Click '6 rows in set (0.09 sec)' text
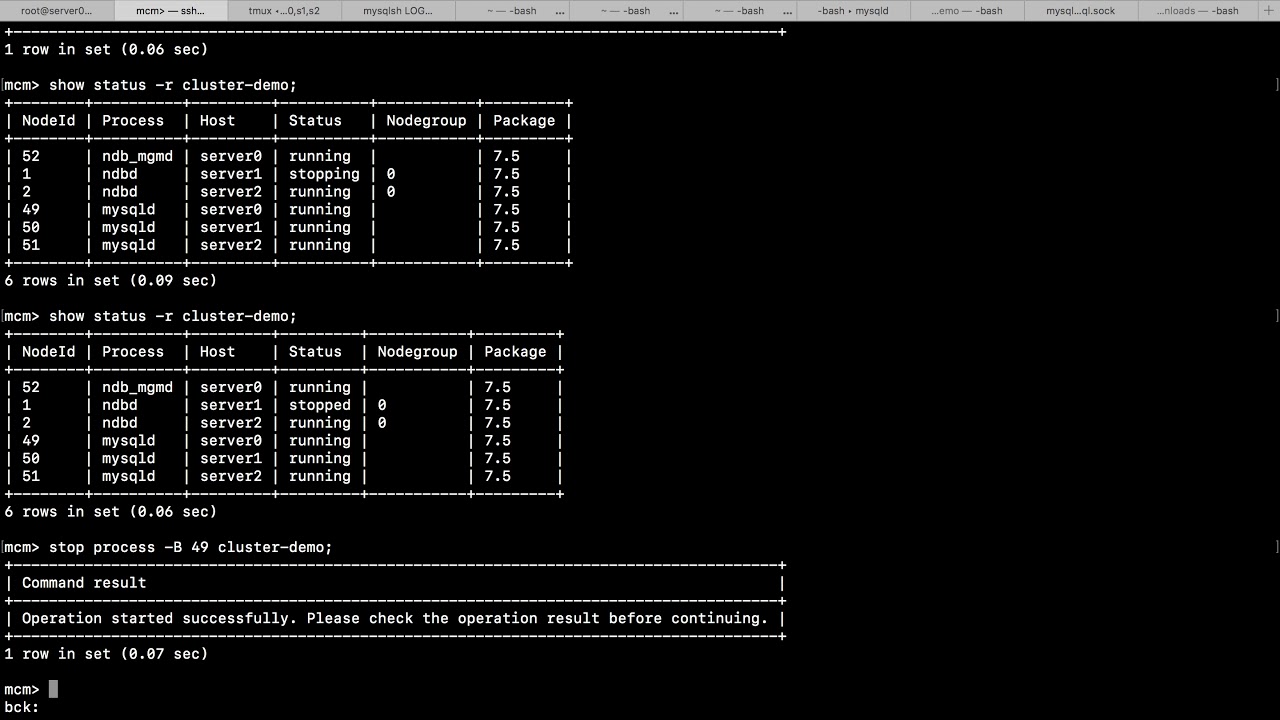1280x720 pixels. pyautogui.click(x=110, y=281)
